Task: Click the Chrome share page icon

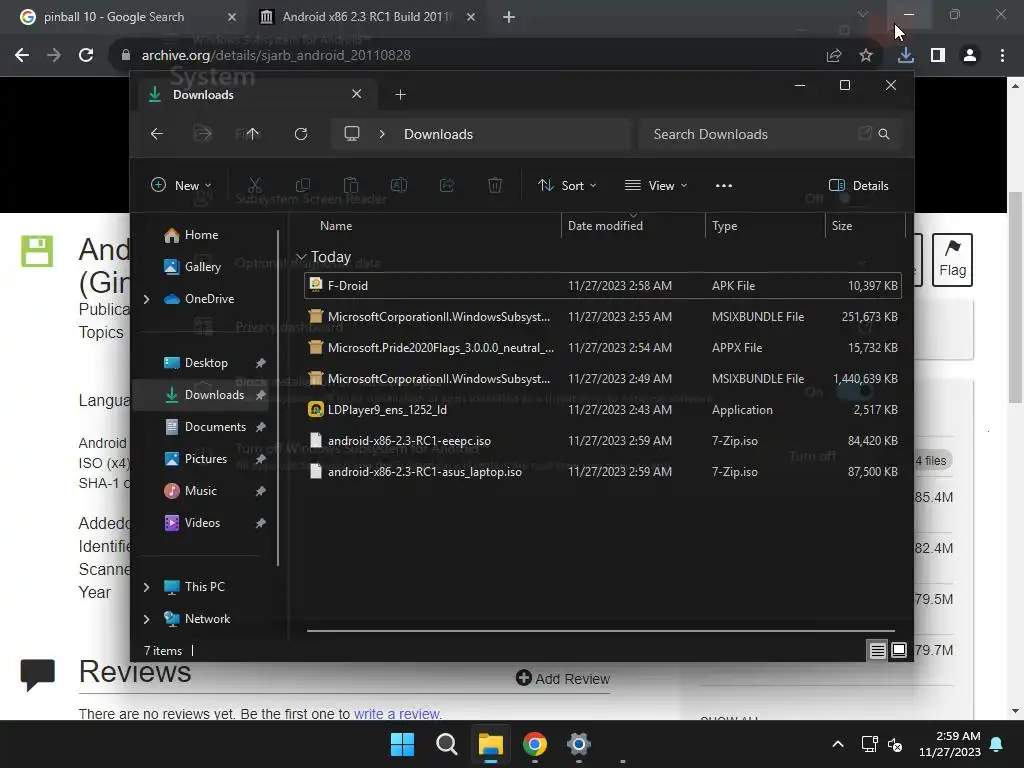Action: coord(834,56)
